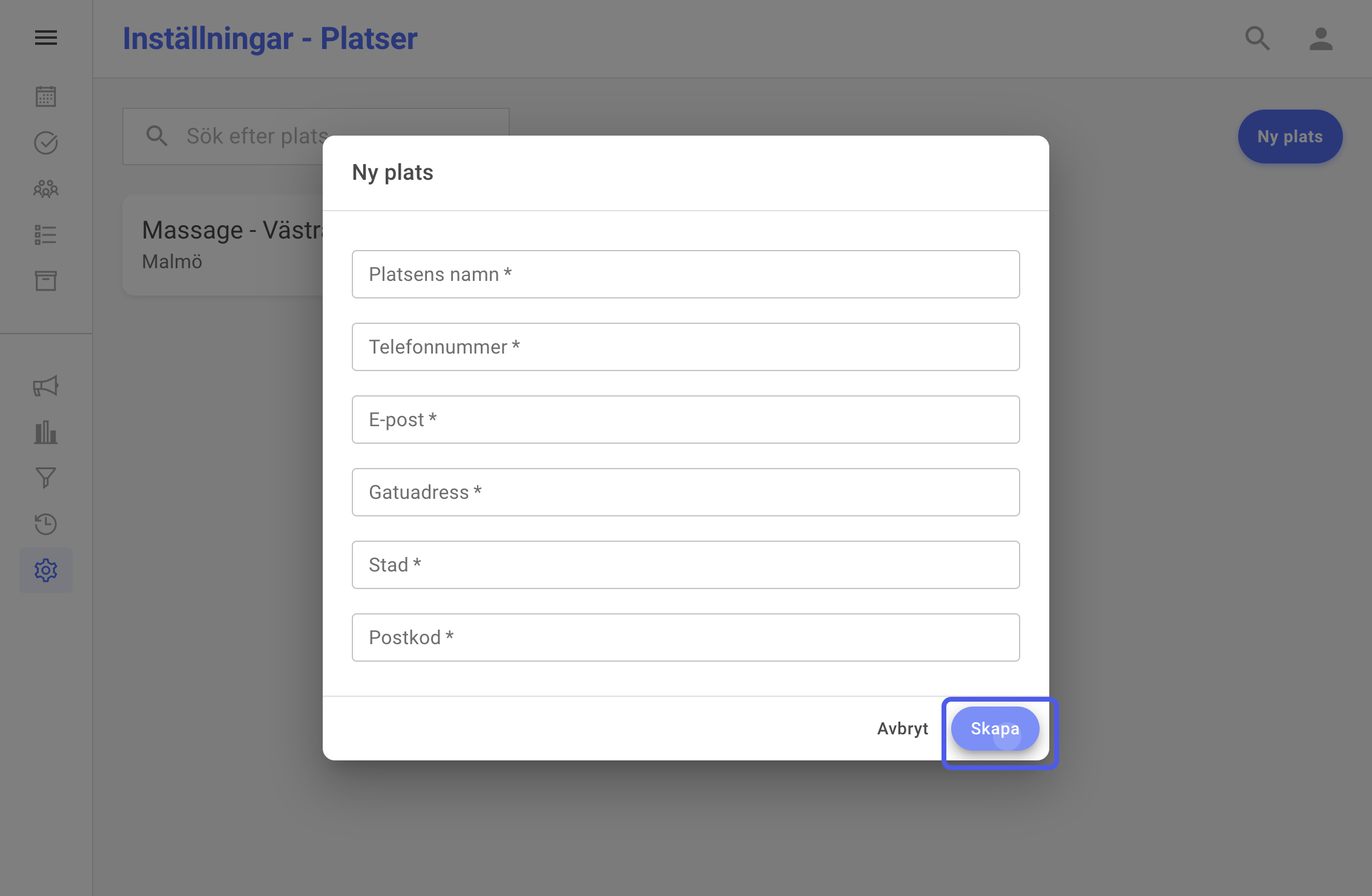Select the Gatuadress input field
This screenshot has width=1372, height=896.
(x=686, y=492)
